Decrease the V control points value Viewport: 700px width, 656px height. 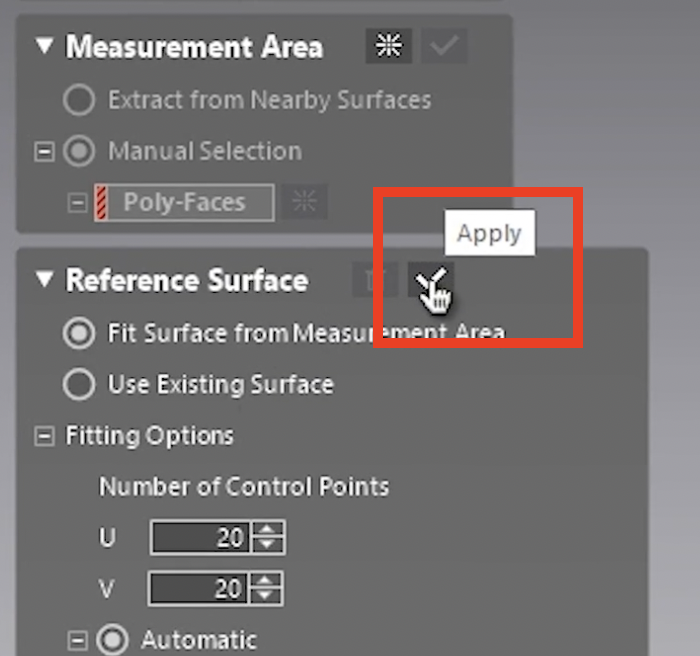(x=265, y=595)
